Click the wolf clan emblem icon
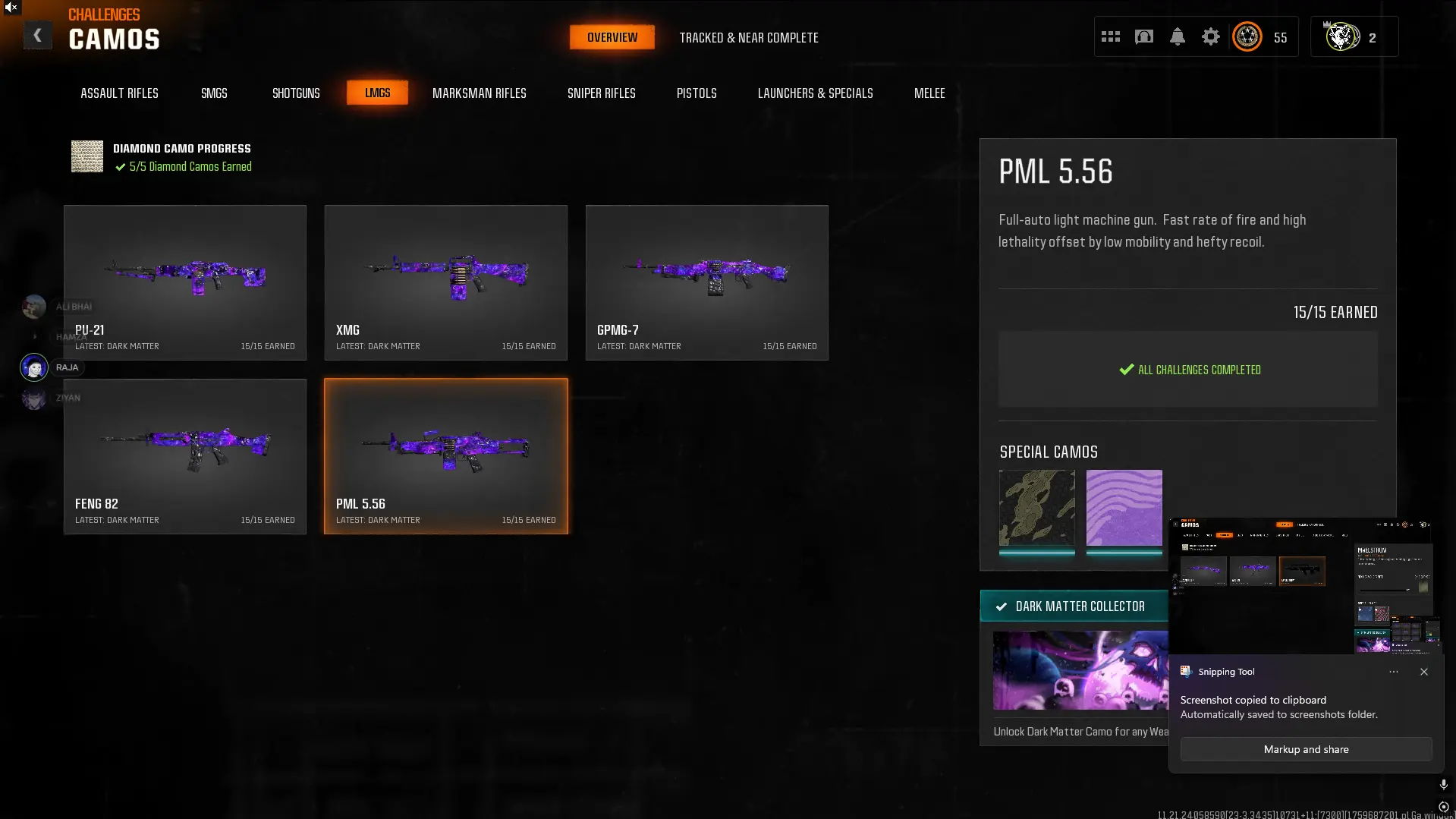This screenshot has height=819, width=1456. coord(1341,36)
